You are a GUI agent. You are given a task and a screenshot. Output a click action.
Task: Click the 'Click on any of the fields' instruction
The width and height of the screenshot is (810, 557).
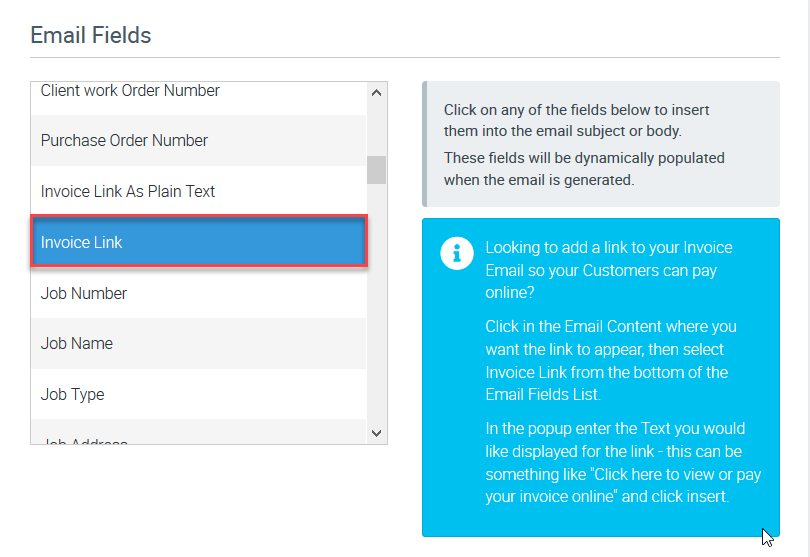[577, 120]
